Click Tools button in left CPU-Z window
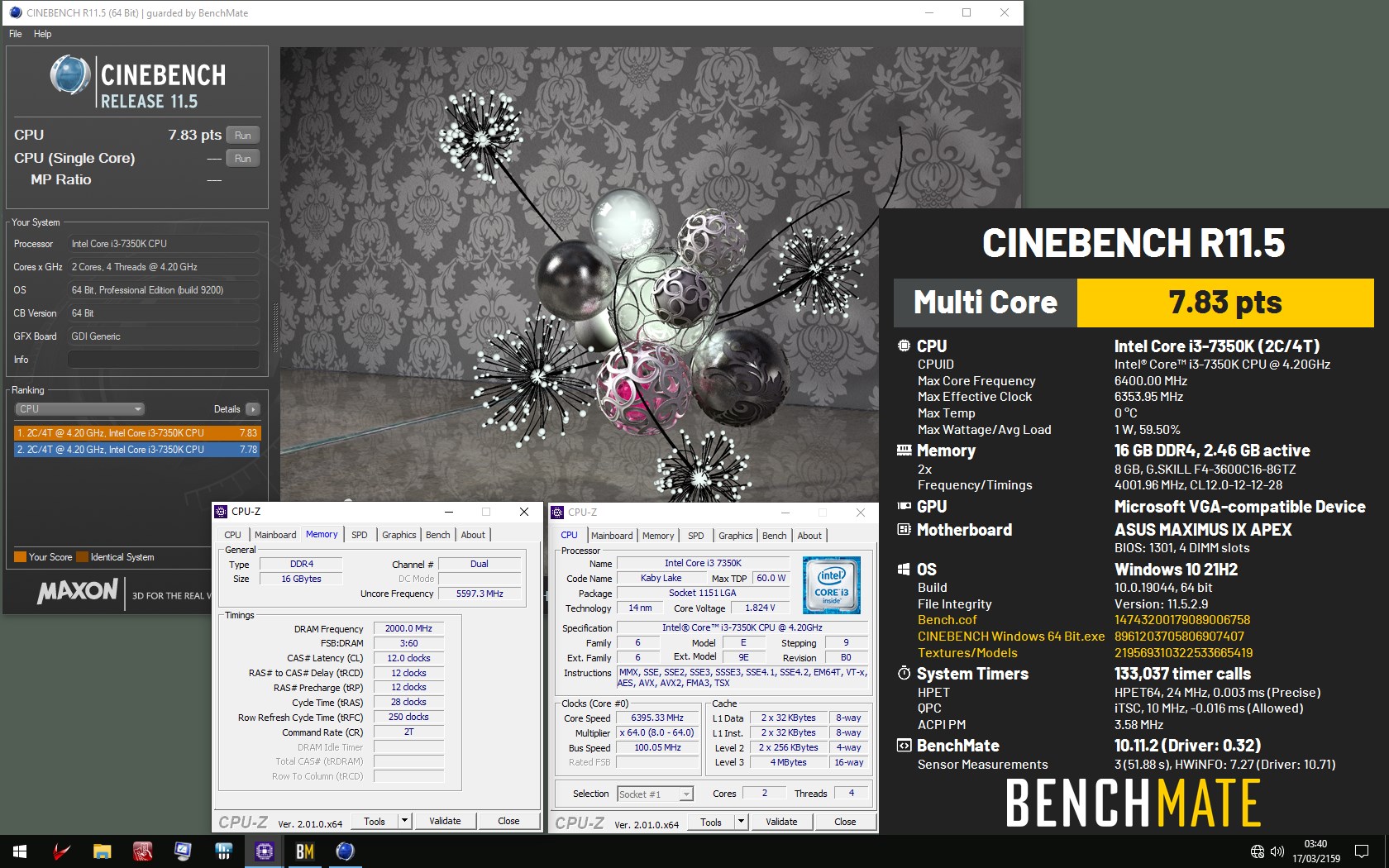 point(375,821)
